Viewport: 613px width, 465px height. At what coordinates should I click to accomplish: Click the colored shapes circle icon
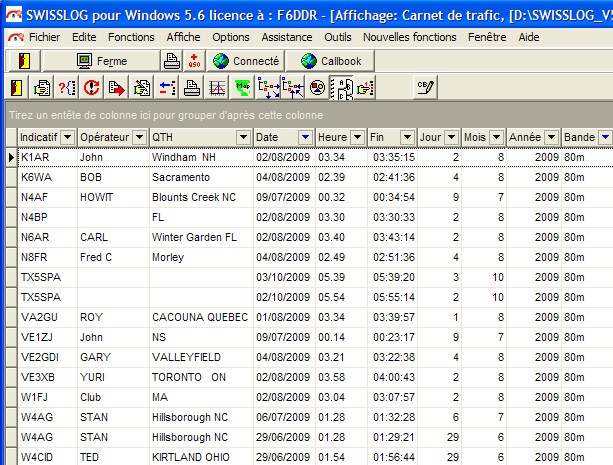point(317,88)
